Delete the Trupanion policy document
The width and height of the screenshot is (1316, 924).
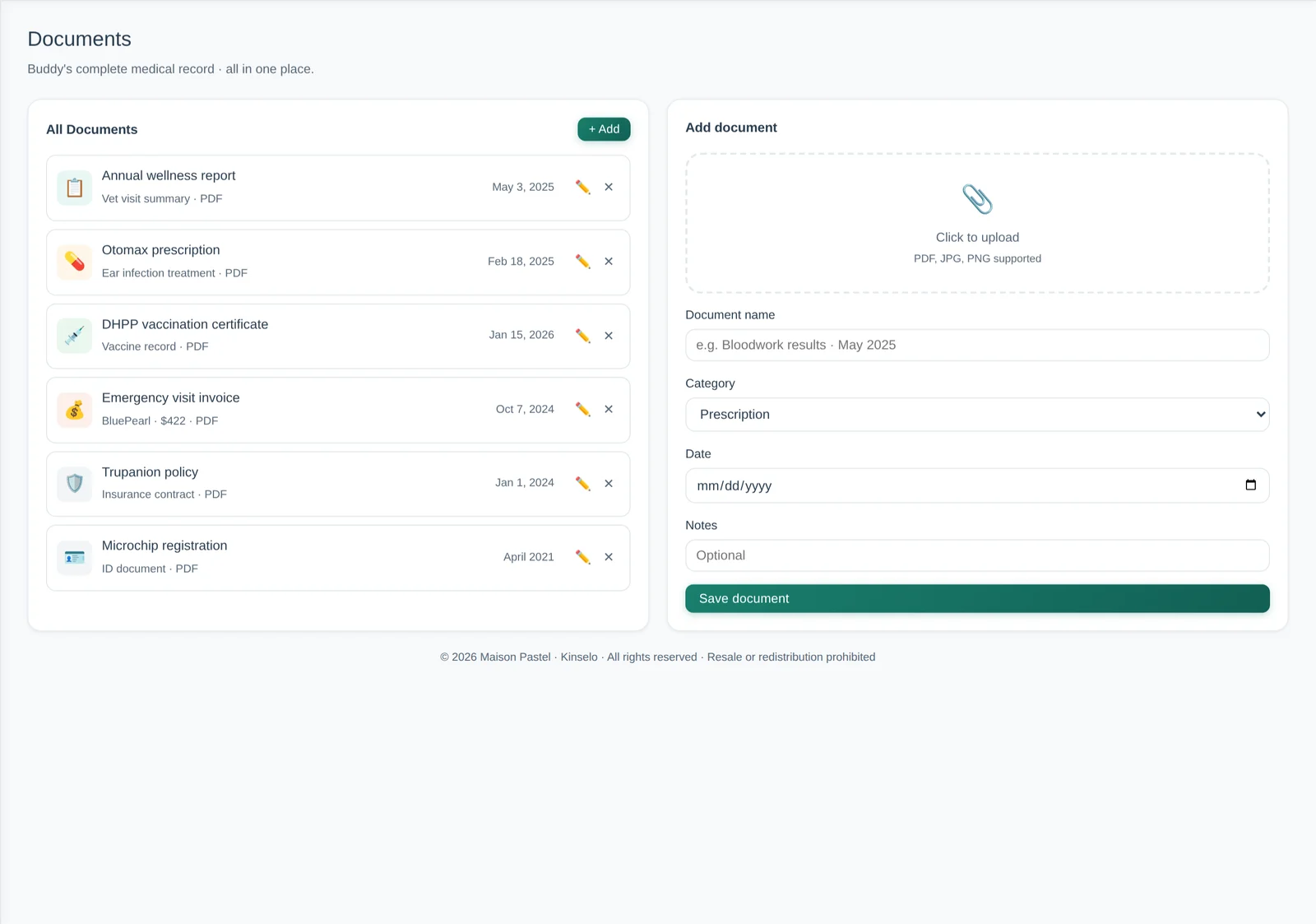click(609, 484)
